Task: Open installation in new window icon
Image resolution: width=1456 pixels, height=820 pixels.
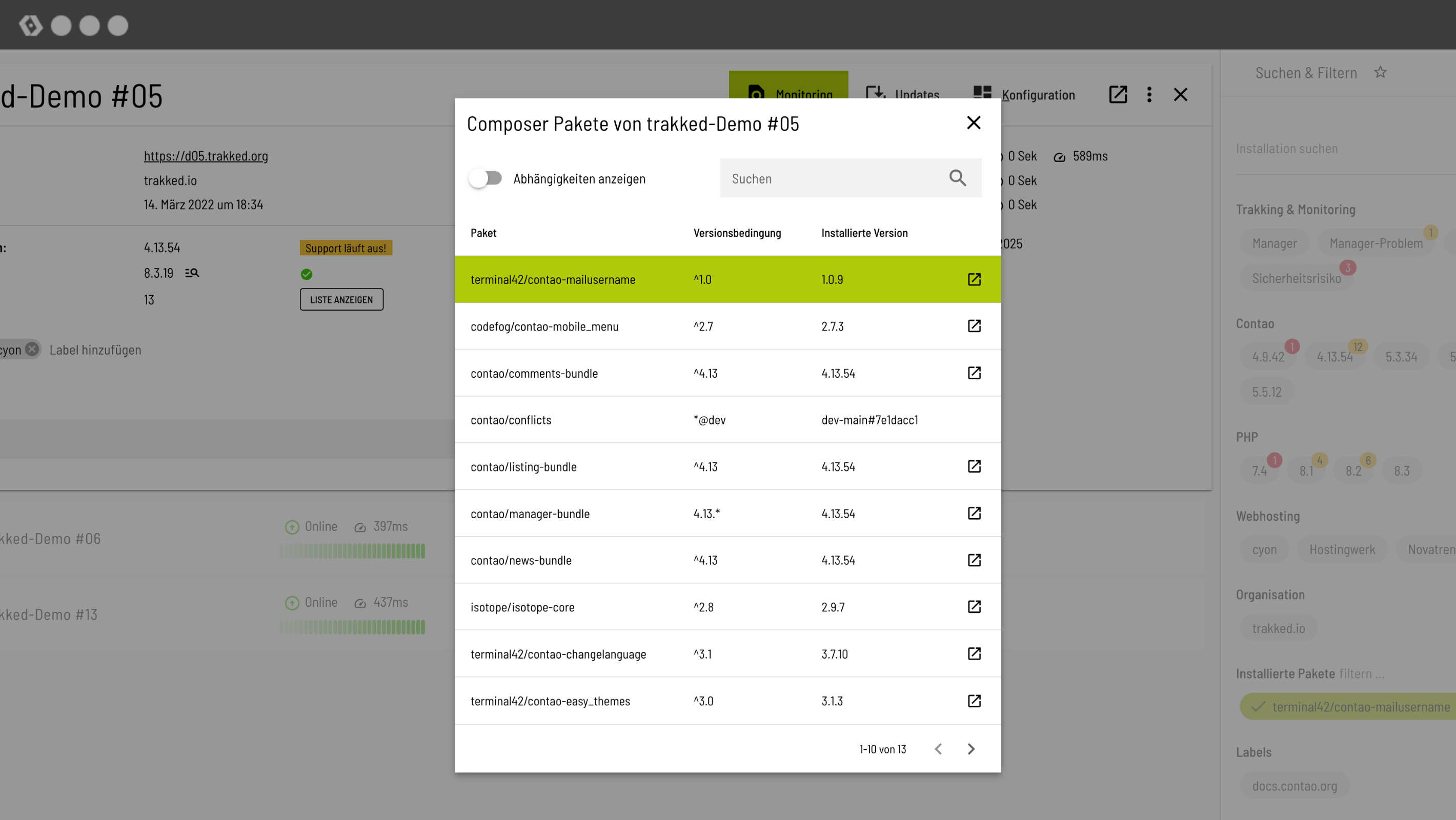Action: point(1118,94)
